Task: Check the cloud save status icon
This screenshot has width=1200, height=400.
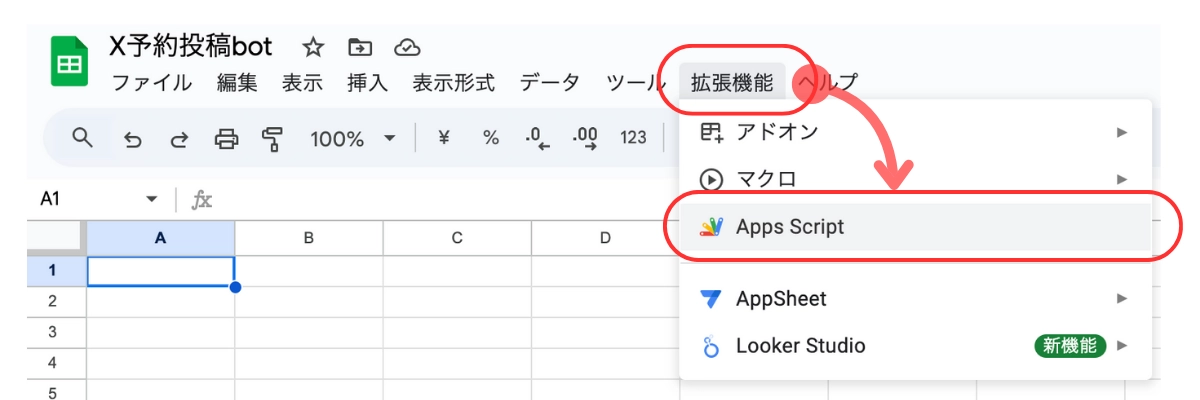Action: click(406, 47)
